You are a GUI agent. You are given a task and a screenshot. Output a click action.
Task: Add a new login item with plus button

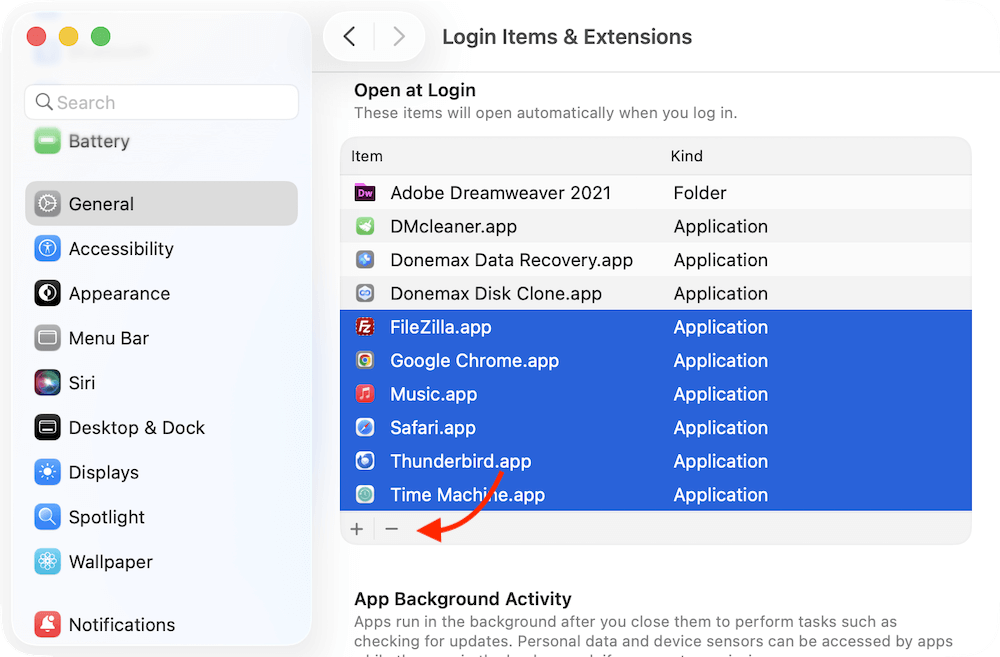357,528
